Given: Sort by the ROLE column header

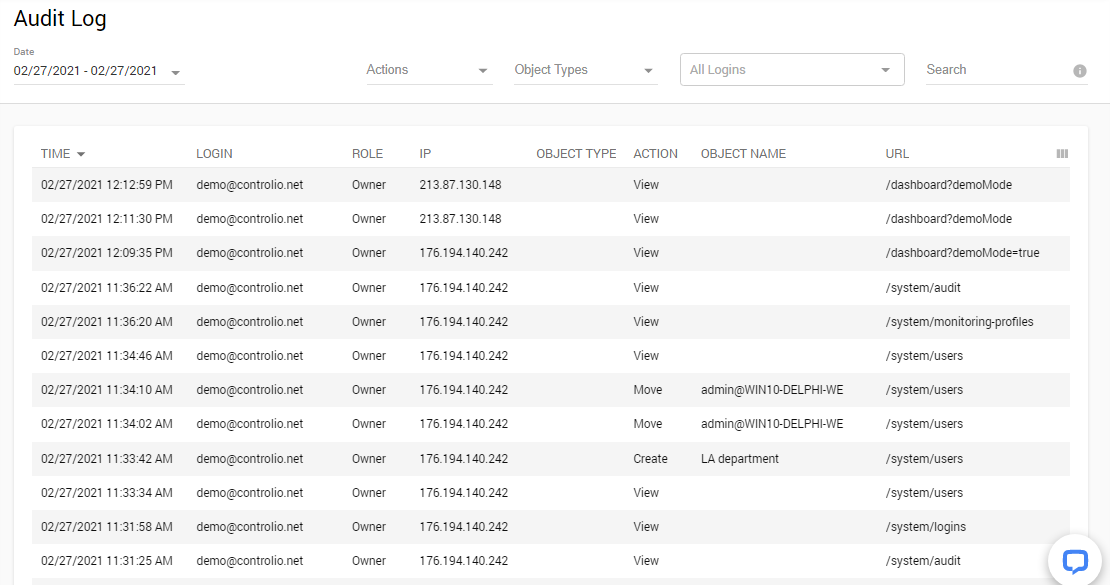Looking at the screenshot, I should [367, 154].
